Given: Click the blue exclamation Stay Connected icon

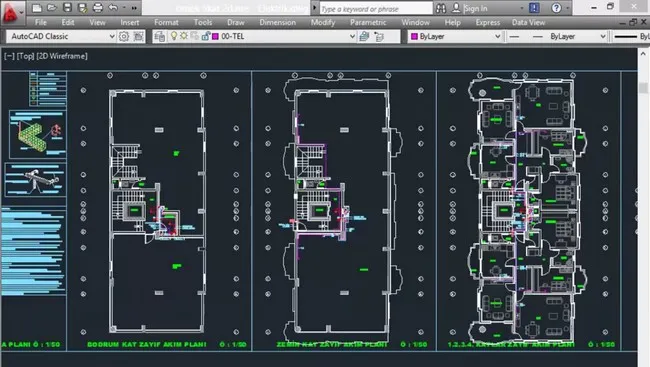Looking at the screenshot, I should click(x=534, y=8).
